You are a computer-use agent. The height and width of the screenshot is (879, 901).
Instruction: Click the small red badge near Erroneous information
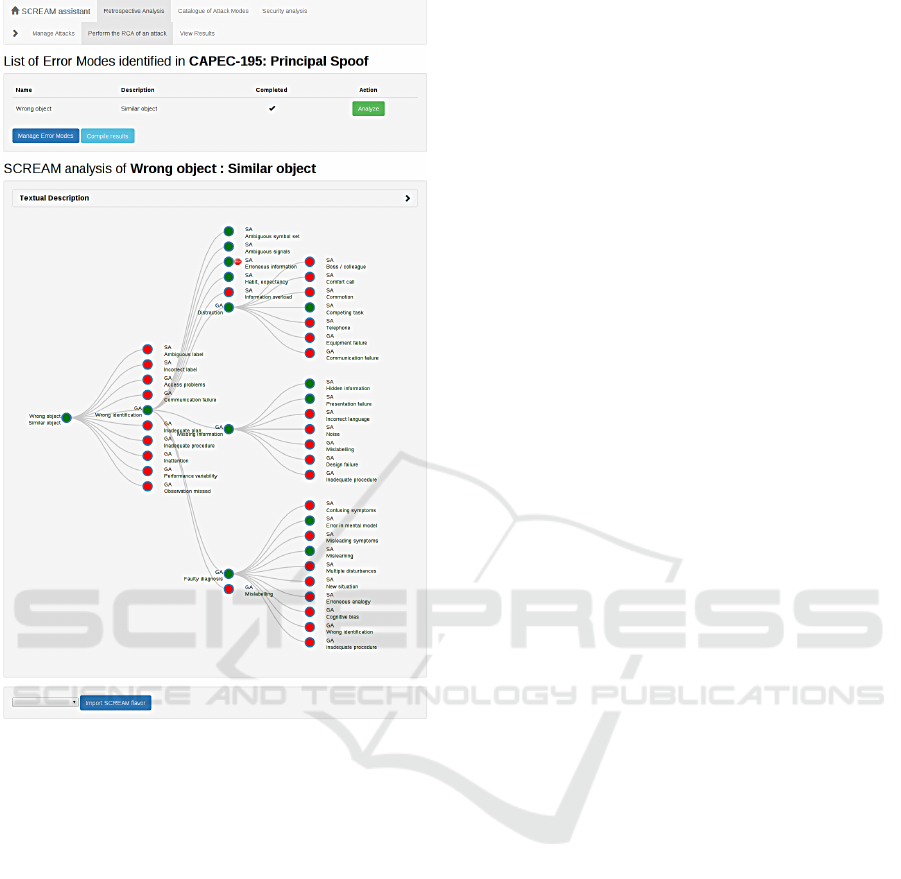(x=238, y=262)
